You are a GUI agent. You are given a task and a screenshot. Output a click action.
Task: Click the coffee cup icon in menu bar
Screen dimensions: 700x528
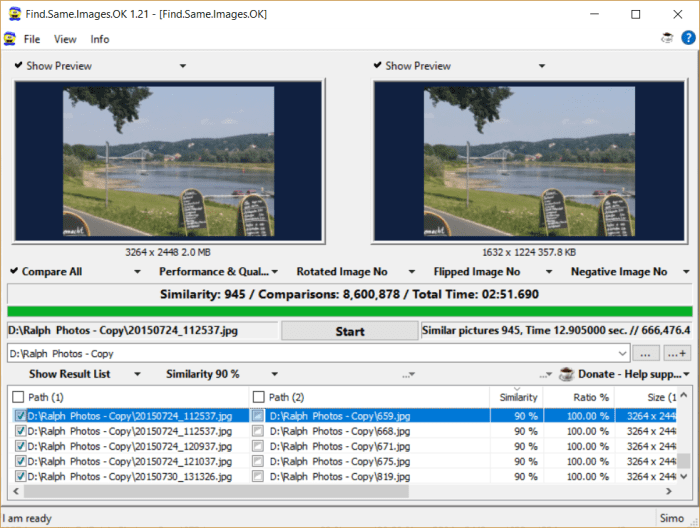667,39
